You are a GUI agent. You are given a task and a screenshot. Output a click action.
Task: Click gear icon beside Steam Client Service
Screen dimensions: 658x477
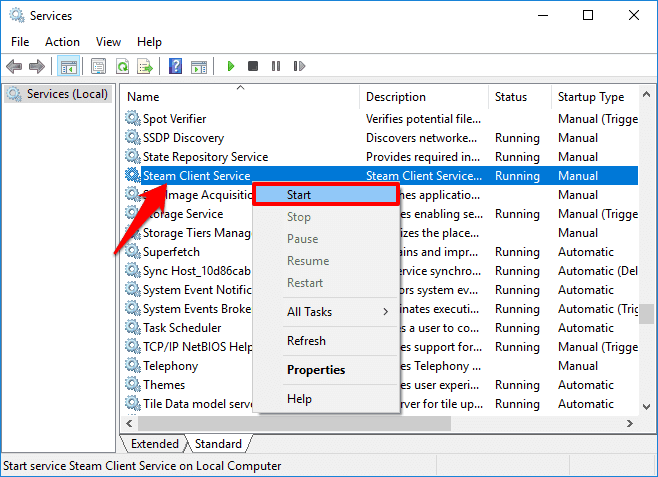point(133,175)
